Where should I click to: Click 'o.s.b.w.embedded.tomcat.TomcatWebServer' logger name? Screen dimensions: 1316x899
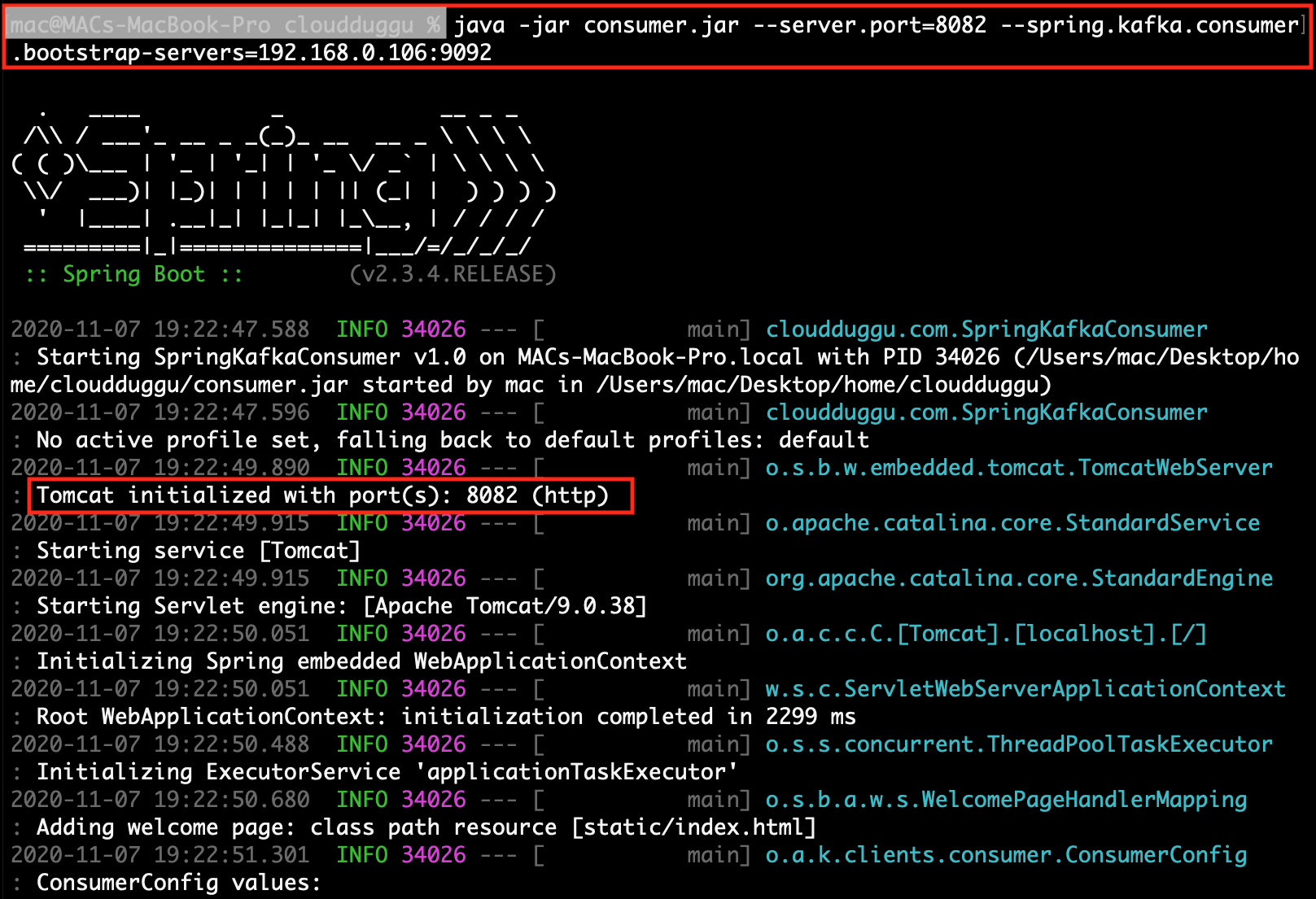coord(1019,468)
